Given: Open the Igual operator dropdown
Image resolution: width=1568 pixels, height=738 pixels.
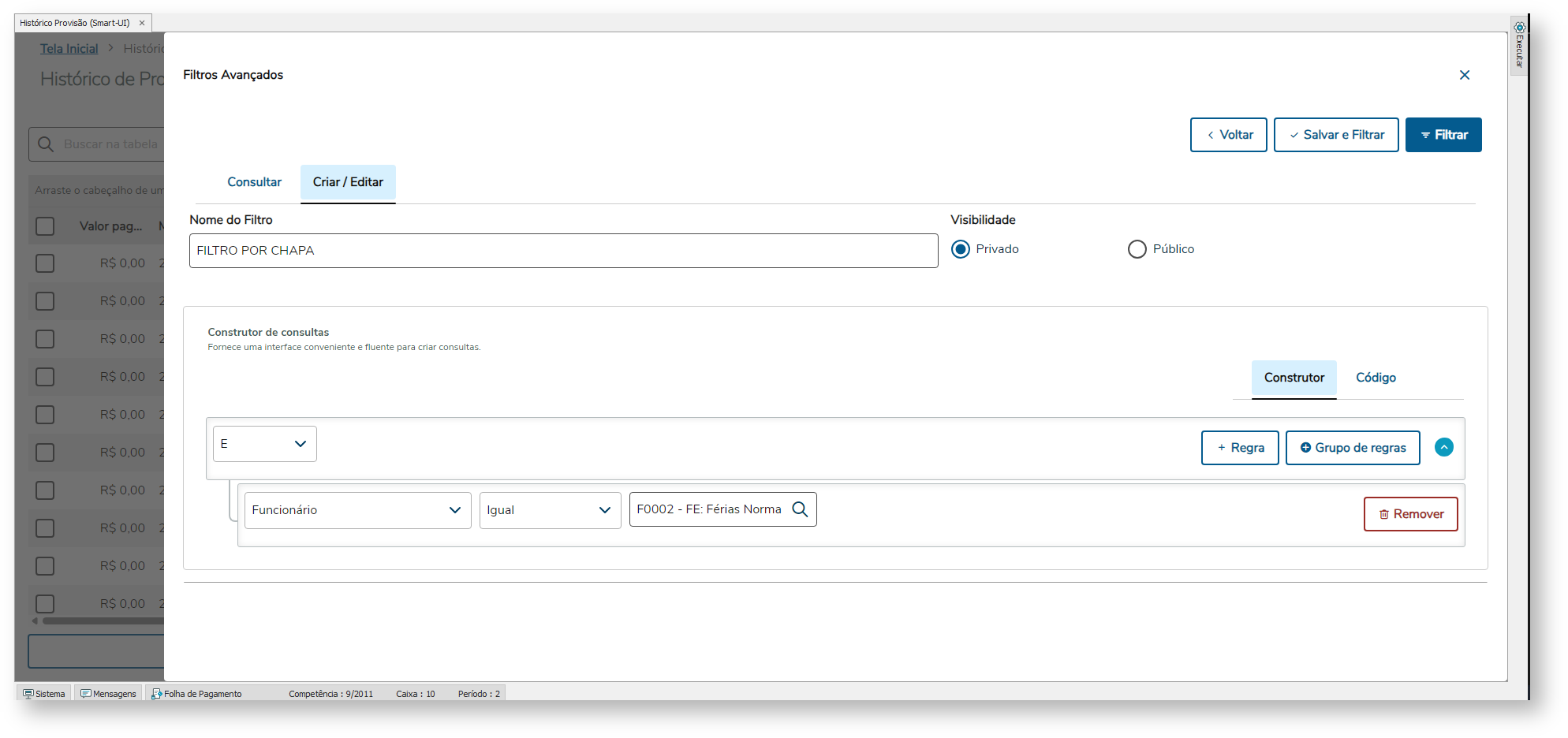Looking at the screenshot, I should click(550, 510).
